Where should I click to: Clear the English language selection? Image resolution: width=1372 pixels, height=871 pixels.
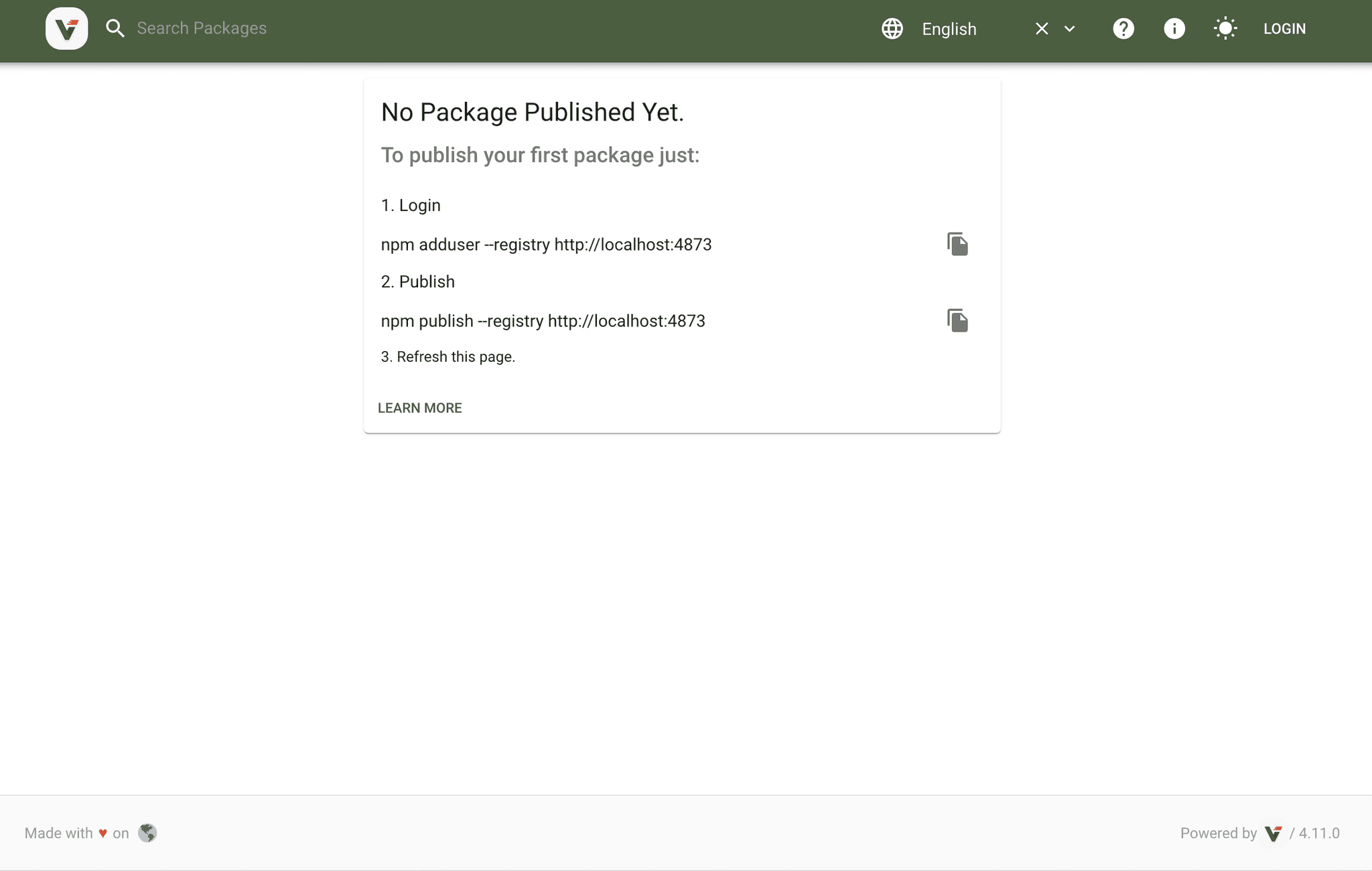click(x=1042, y=29)
